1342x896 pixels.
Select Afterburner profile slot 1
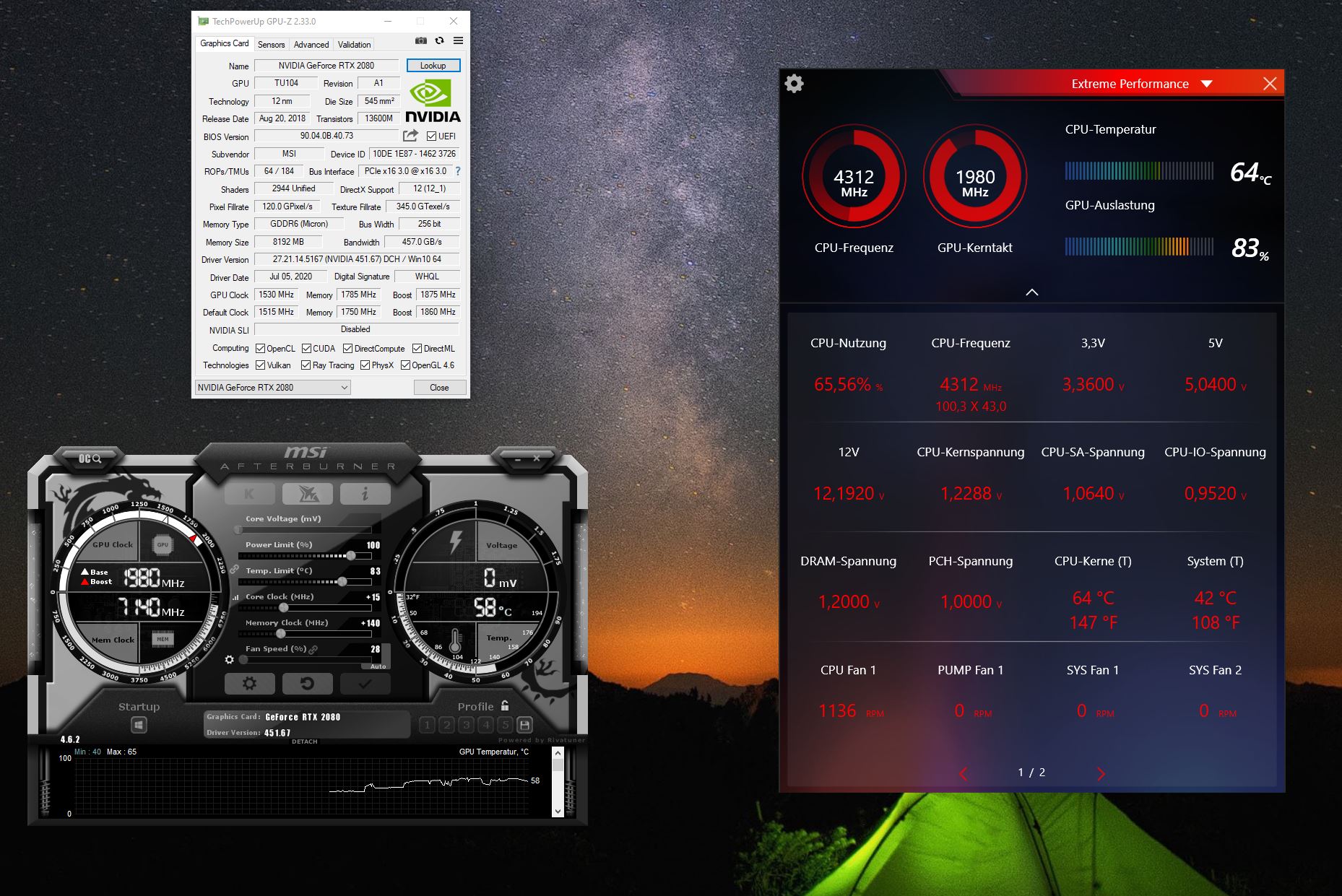(427, 724)
